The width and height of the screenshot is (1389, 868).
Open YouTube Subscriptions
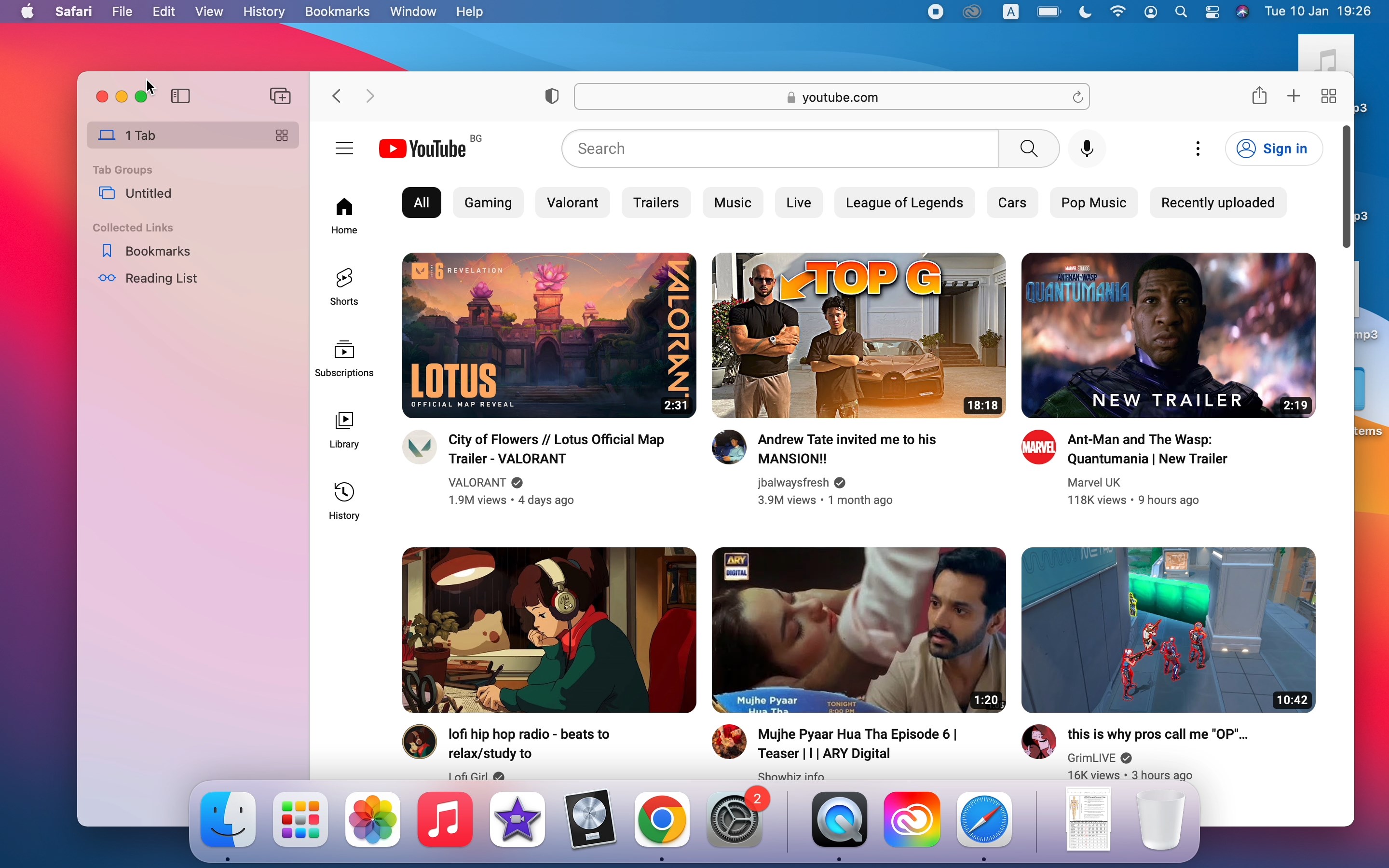[344, 358]
